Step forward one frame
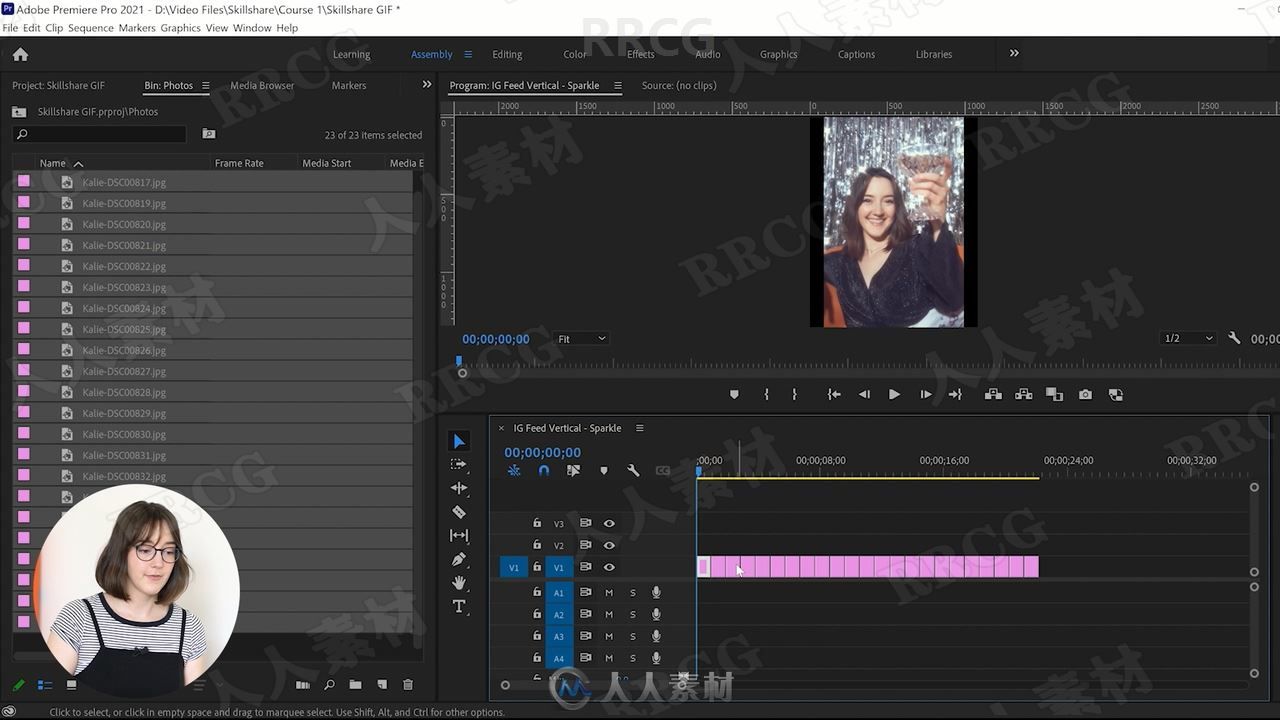Screen dimensions: 1280x720 coord(925,394)
